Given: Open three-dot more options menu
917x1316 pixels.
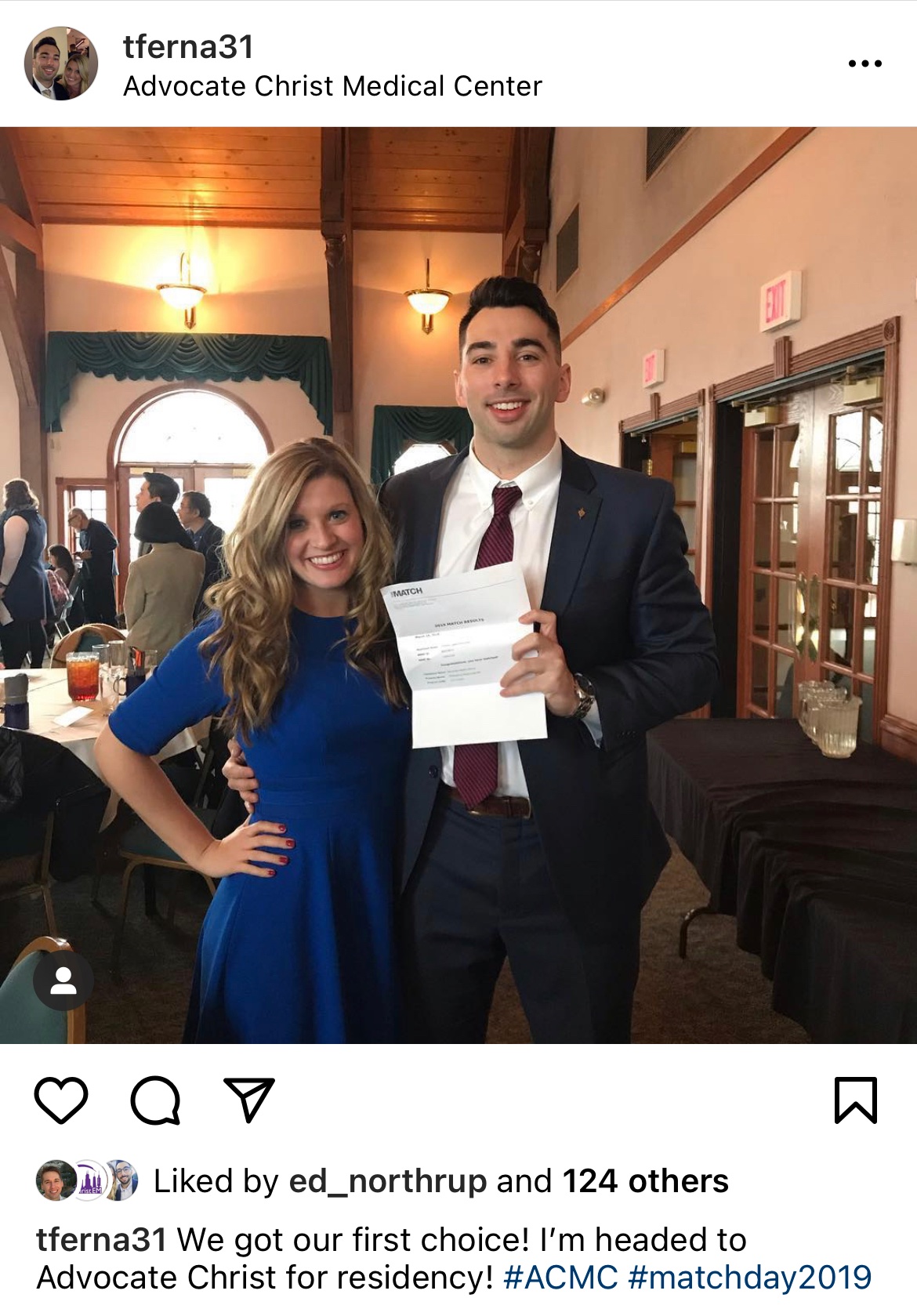Looking at the screenshot, I should coord(865,63).
